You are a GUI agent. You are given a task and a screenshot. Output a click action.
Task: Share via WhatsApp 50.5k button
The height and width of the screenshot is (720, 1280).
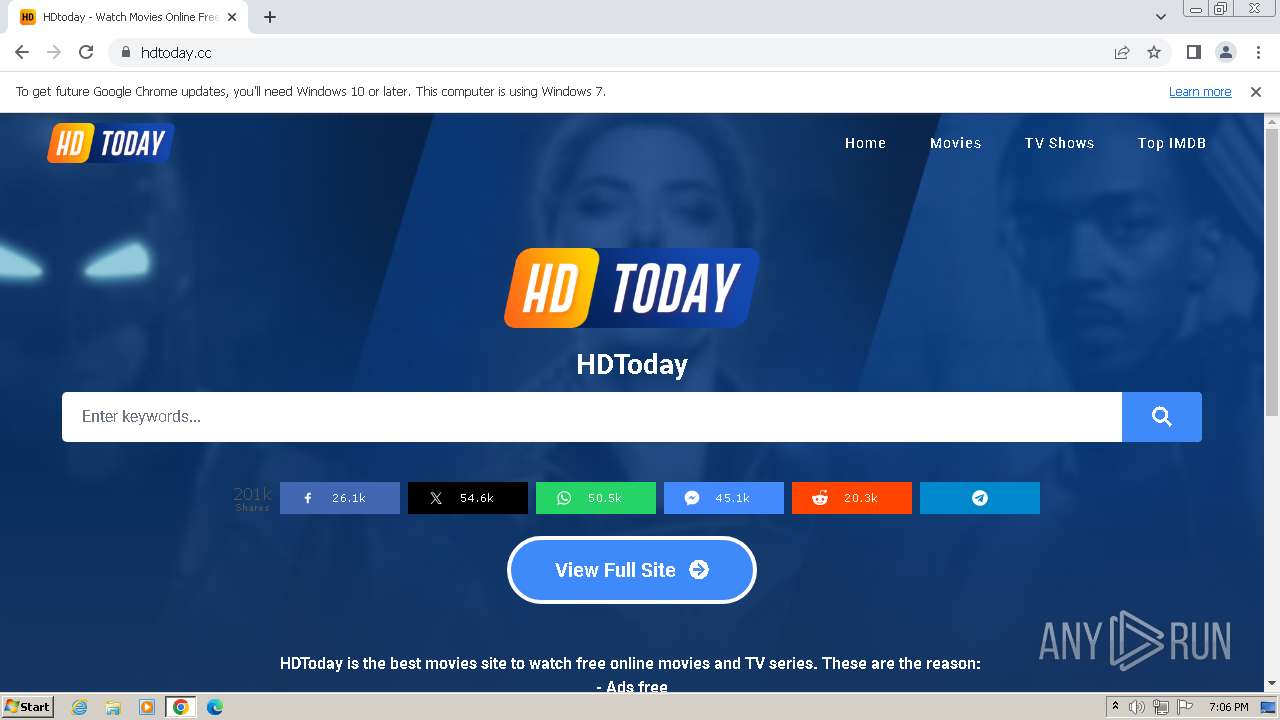(596, 498)
